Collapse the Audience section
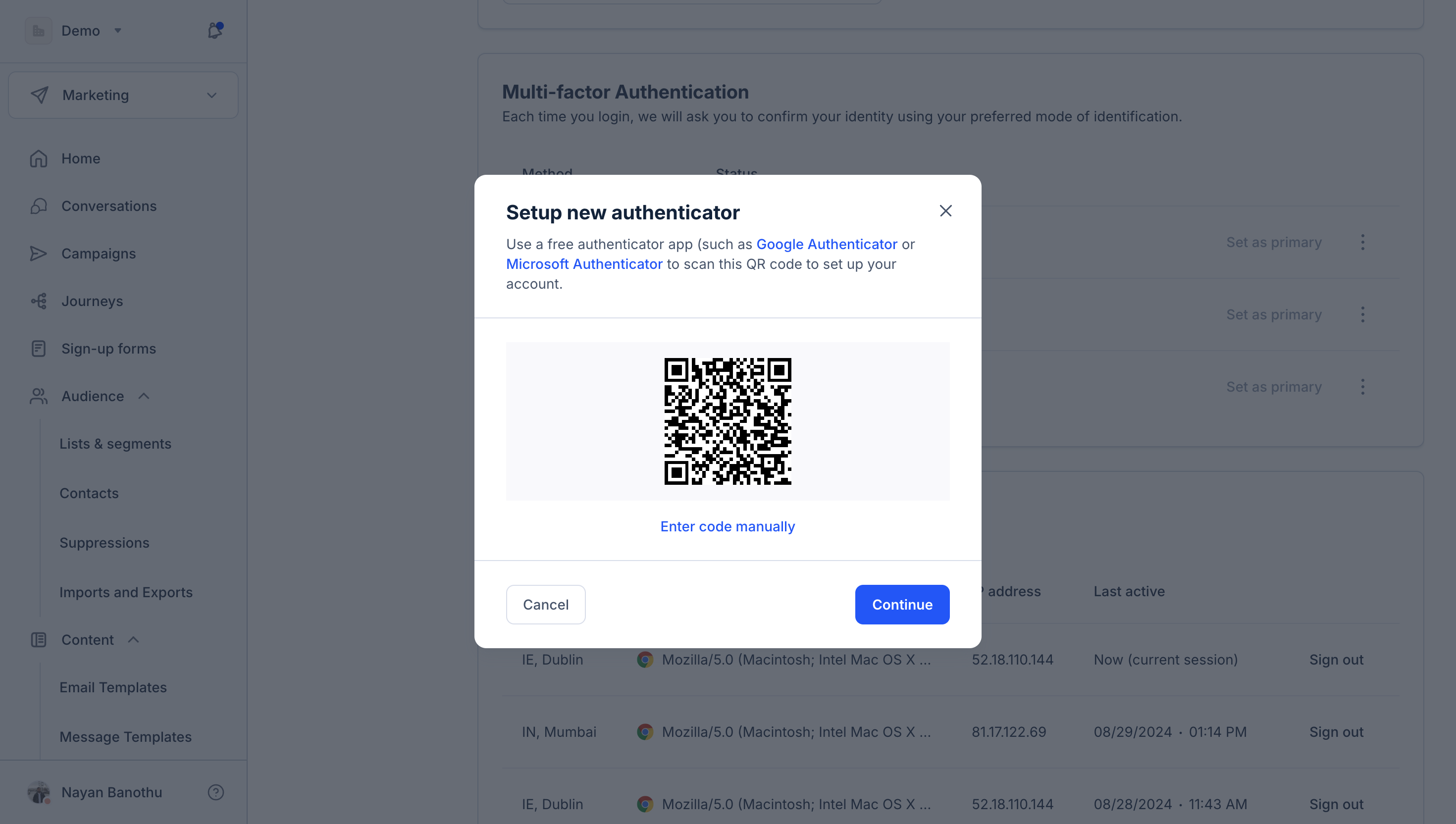 click(144, 396)
